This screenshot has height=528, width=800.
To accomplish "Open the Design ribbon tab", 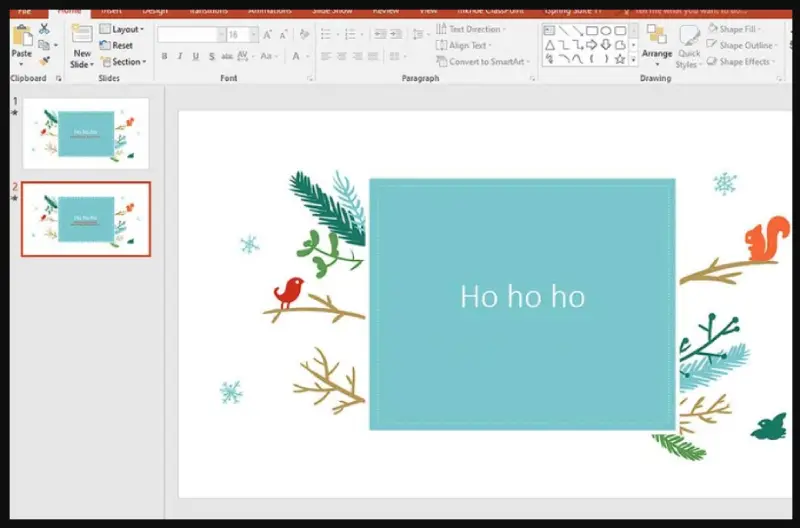I will 155,11.
